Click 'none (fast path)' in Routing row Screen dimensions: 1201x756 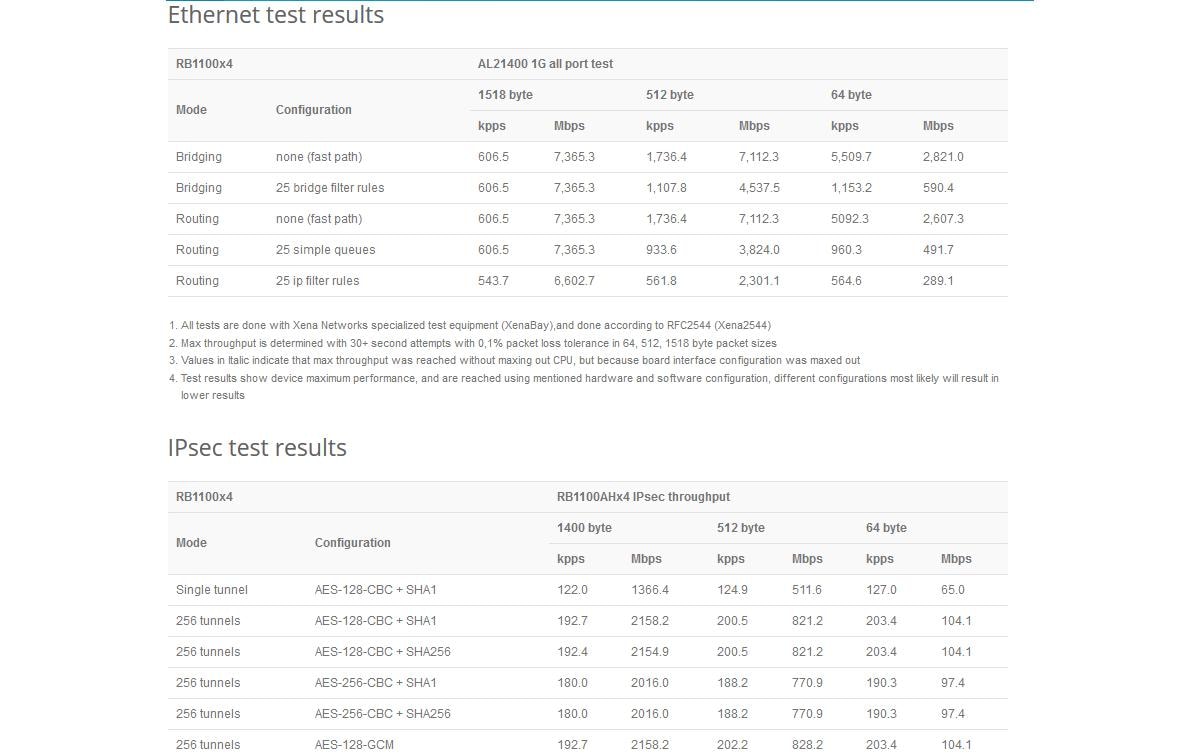pos(319,219)
